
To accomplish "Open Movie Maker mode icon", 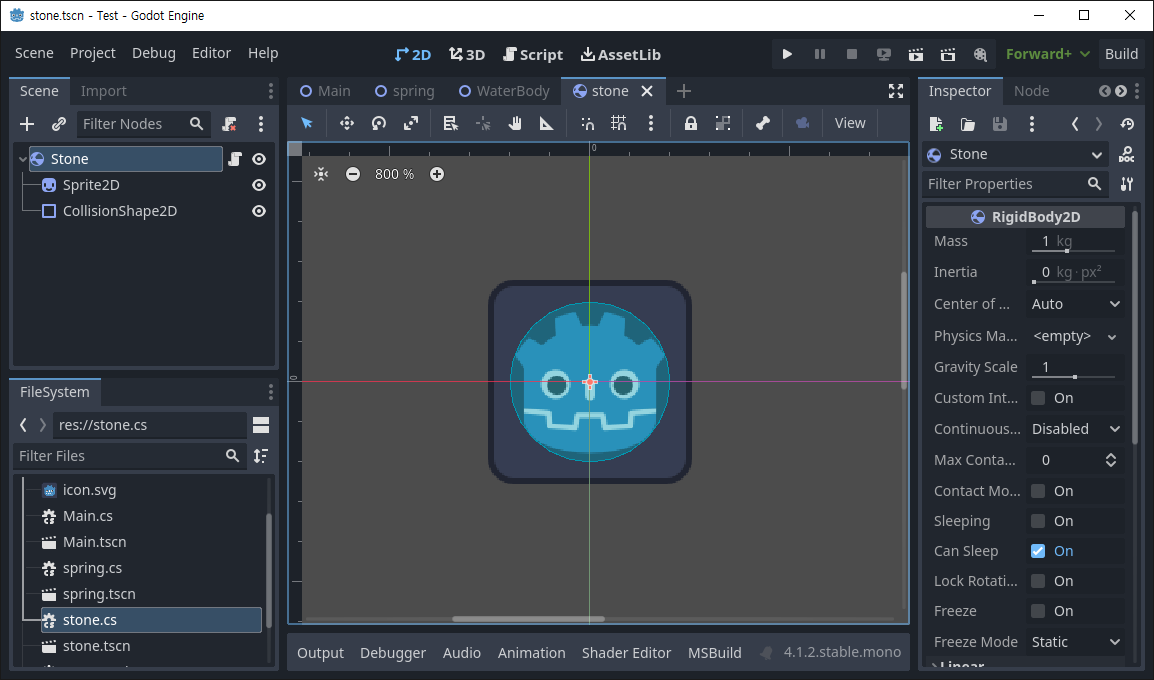I will click(x=980, y=54).
